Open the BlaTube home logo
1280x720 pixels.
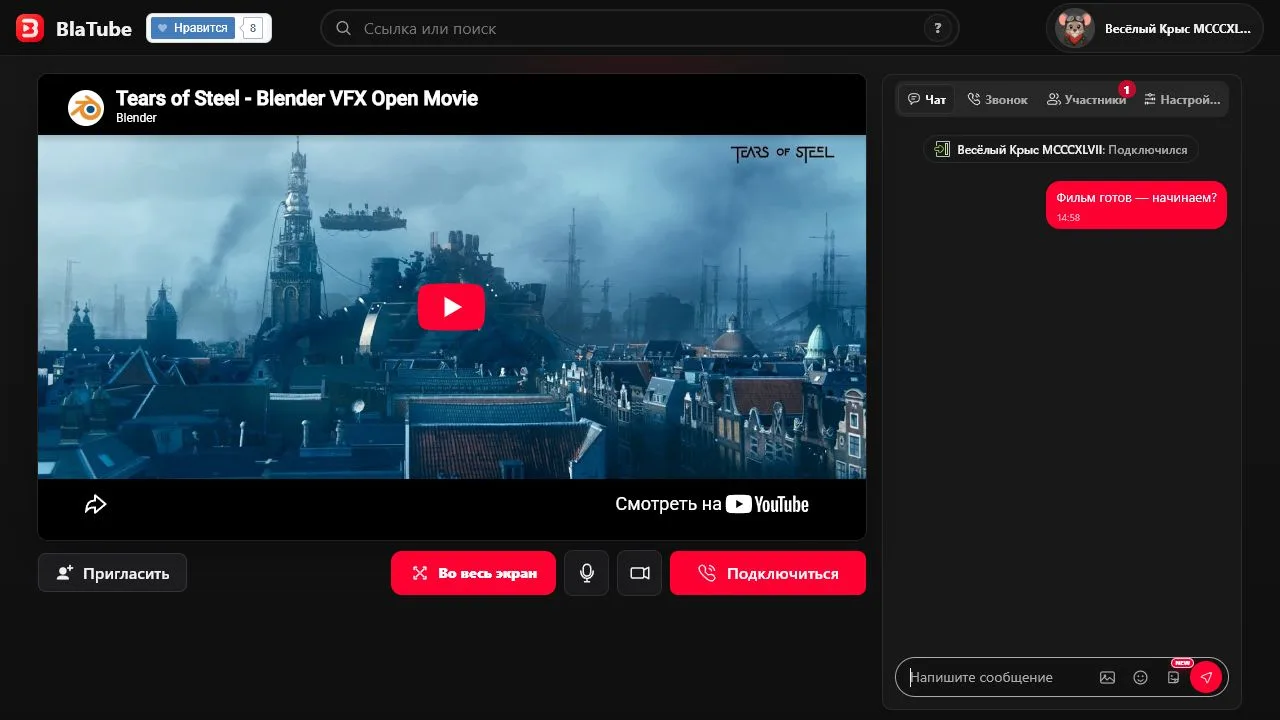pos(74,29)
